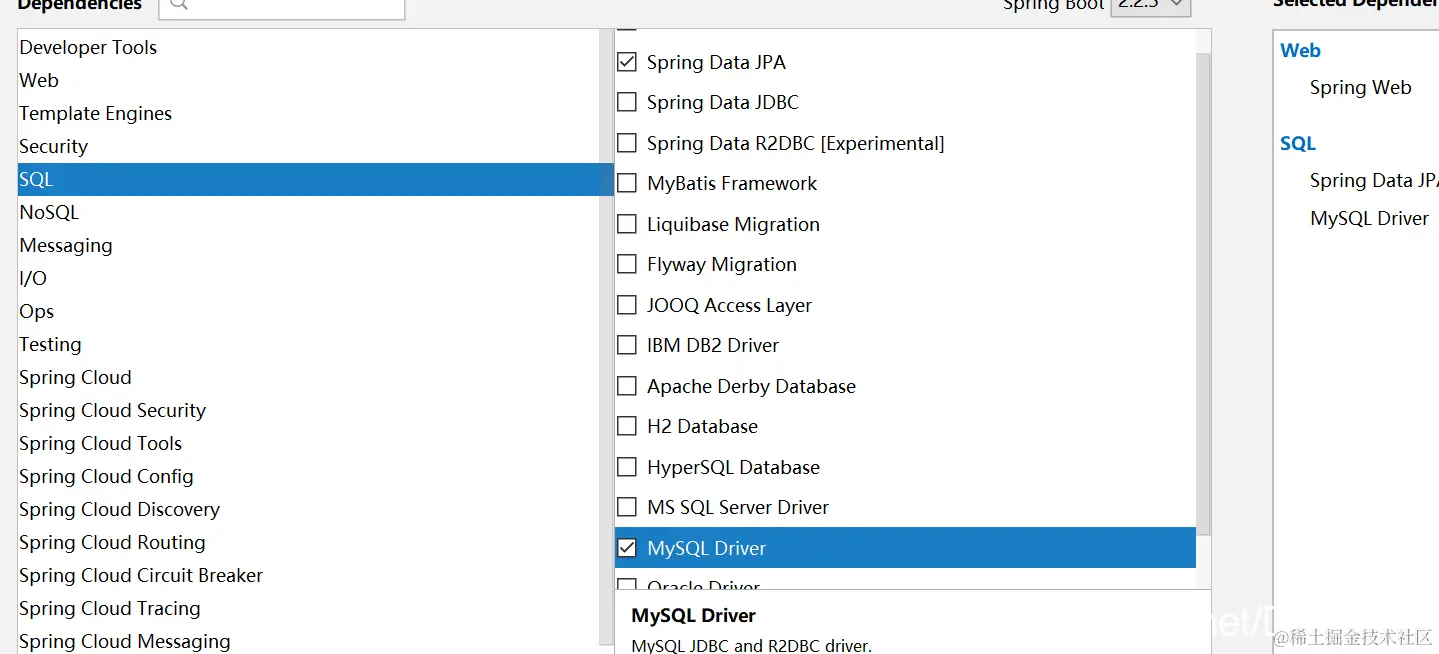This screenshot has height=654, width=1439.
Task: Click the magnifier icon in the search field
Action: pyautogui.click(x=177, y=4)
